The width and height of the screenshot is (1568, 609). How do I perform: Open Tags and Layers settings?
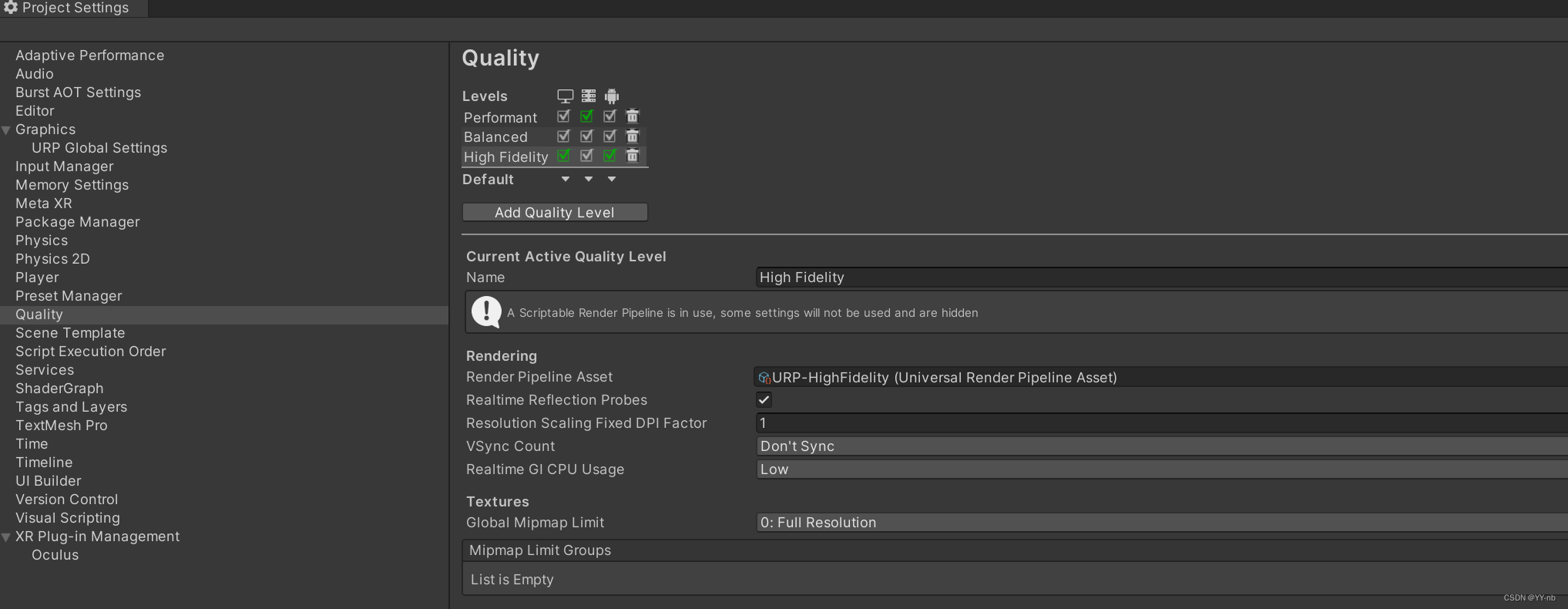71,407
